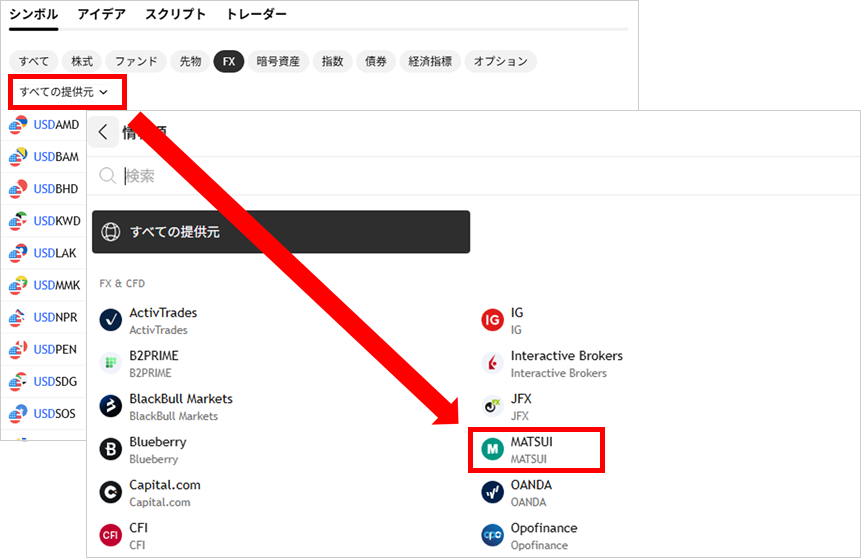
Task: Click the magnifier search icon
Action: (108, 176)
